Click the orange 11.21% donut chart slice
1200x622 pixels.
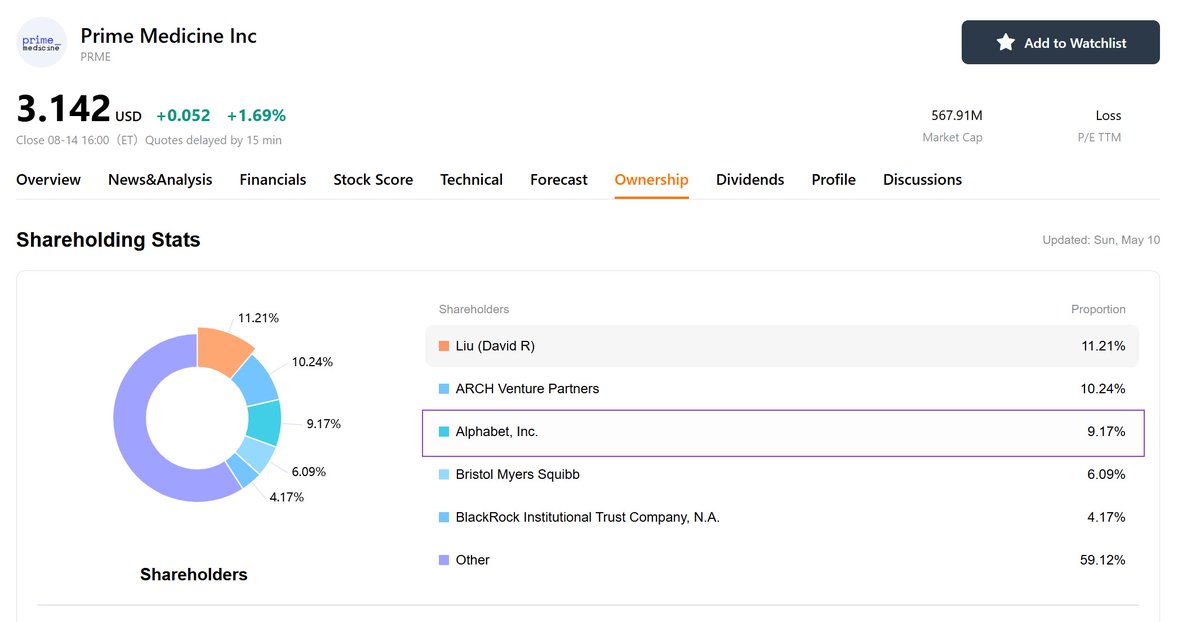pos(222,349)
